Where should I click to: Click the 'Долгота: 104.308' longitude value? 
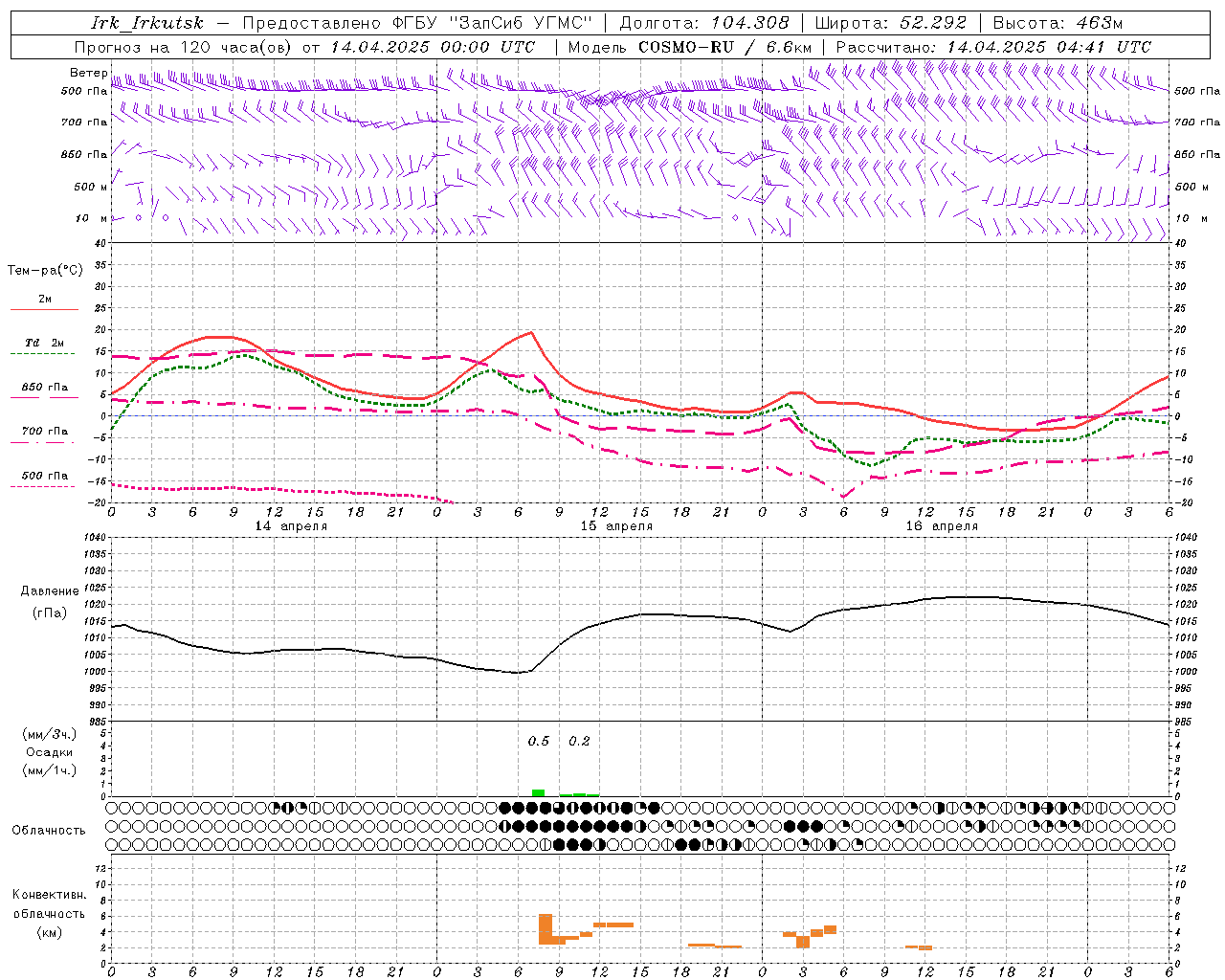coord(704,23)
